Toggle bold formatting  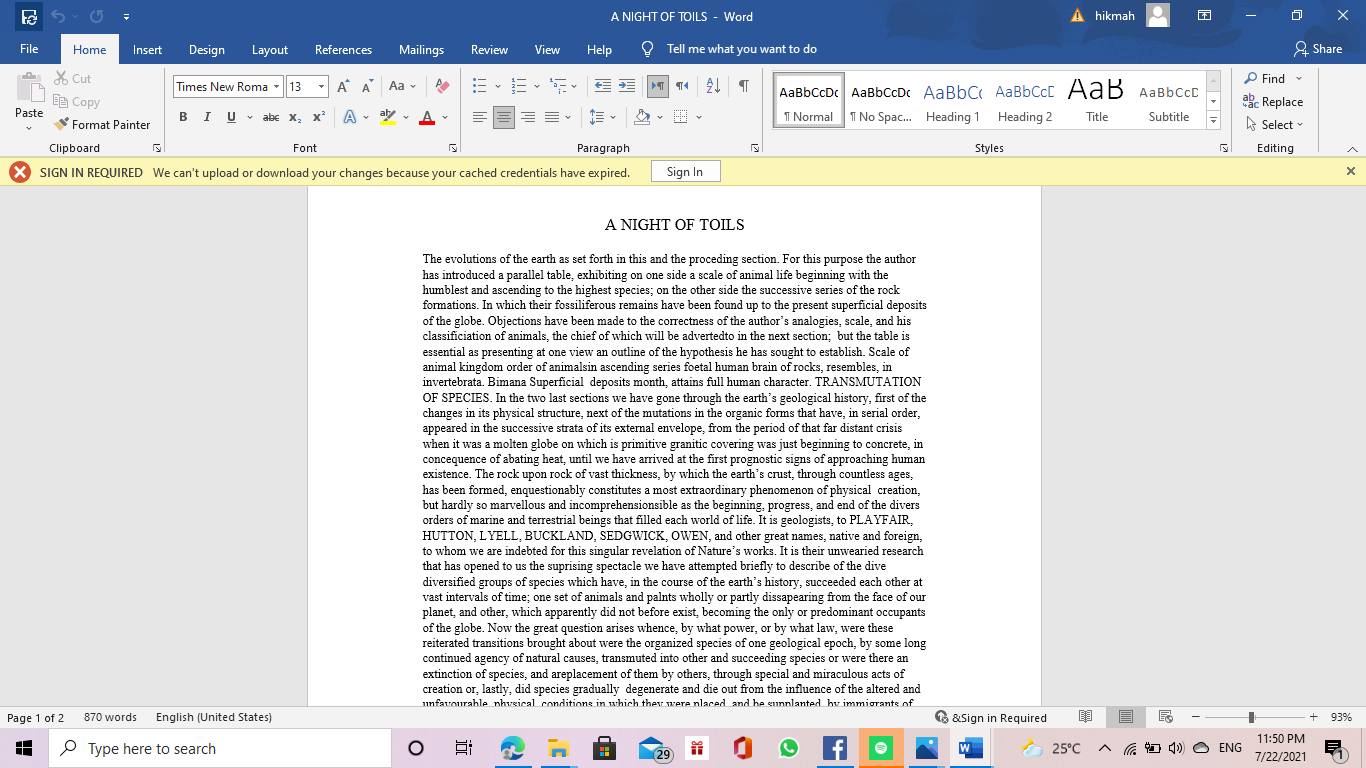[183, 117]
